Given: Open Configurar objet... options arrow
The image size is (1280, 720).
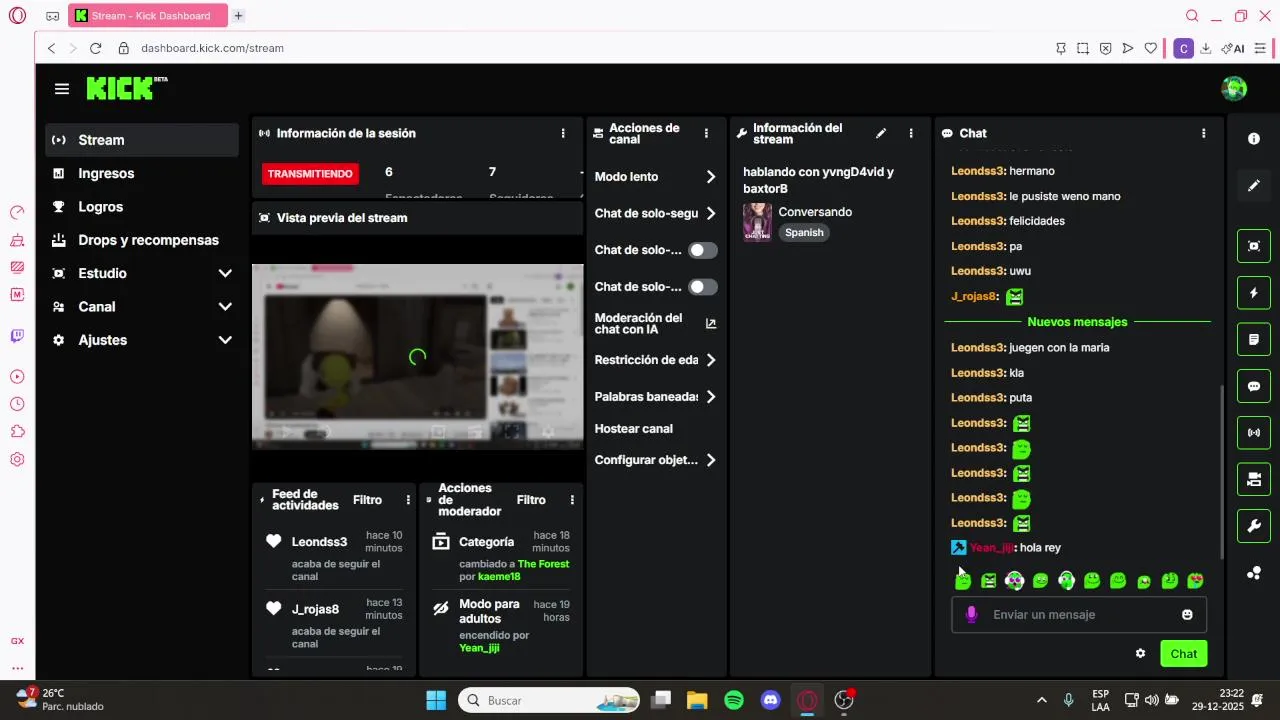Looking at the screenshot, I should click(x=711, y=460).
